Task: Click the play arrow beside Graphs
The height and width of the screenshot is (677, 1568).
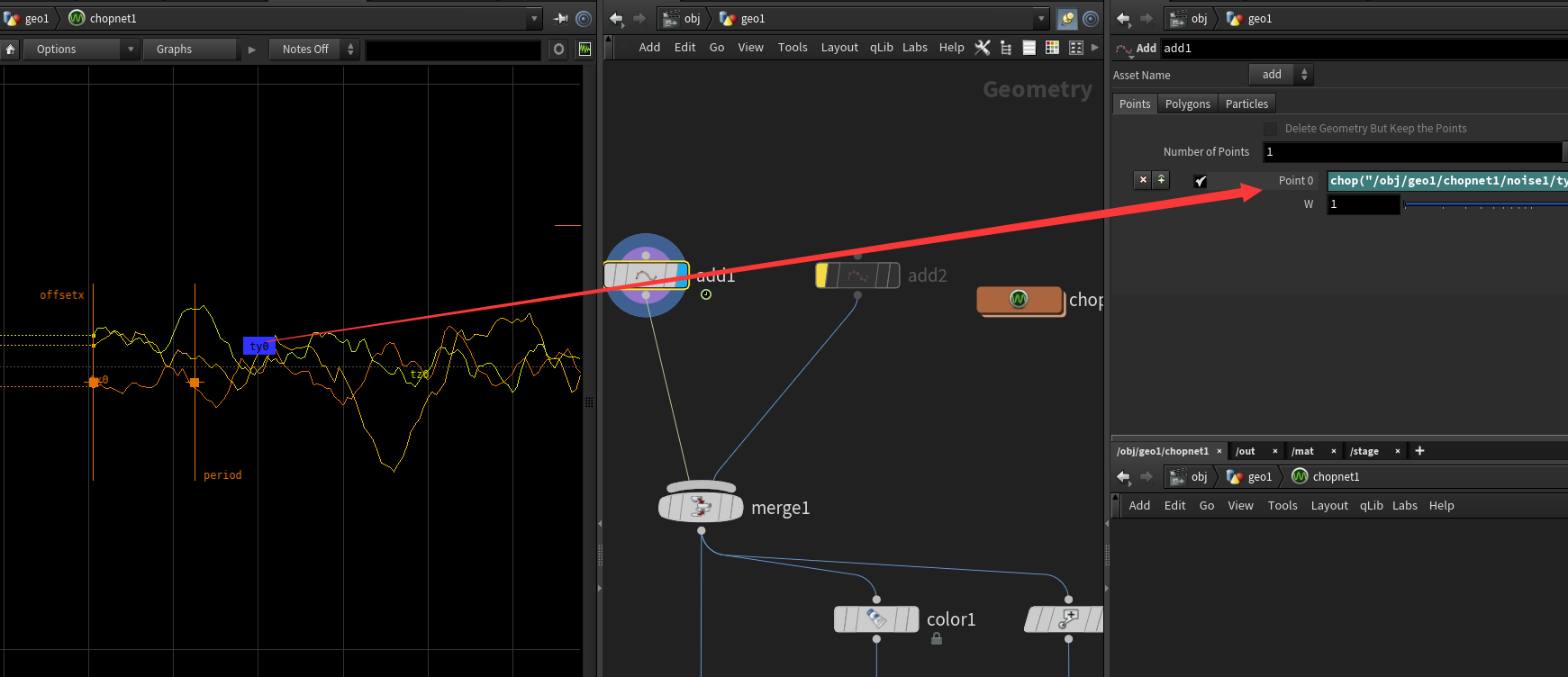Action: 252,50
